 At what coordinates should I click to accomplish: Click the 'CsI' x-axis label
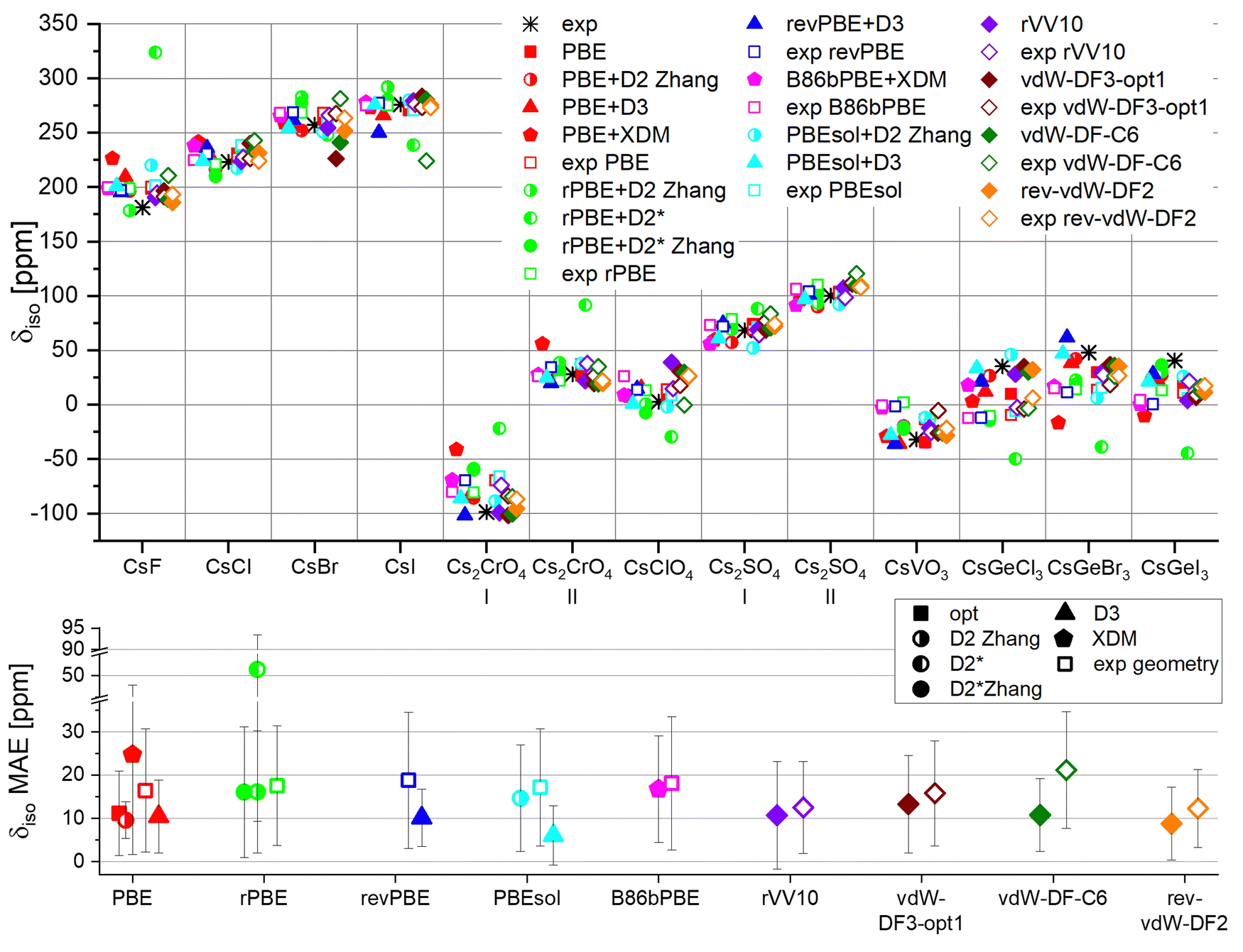401,567
